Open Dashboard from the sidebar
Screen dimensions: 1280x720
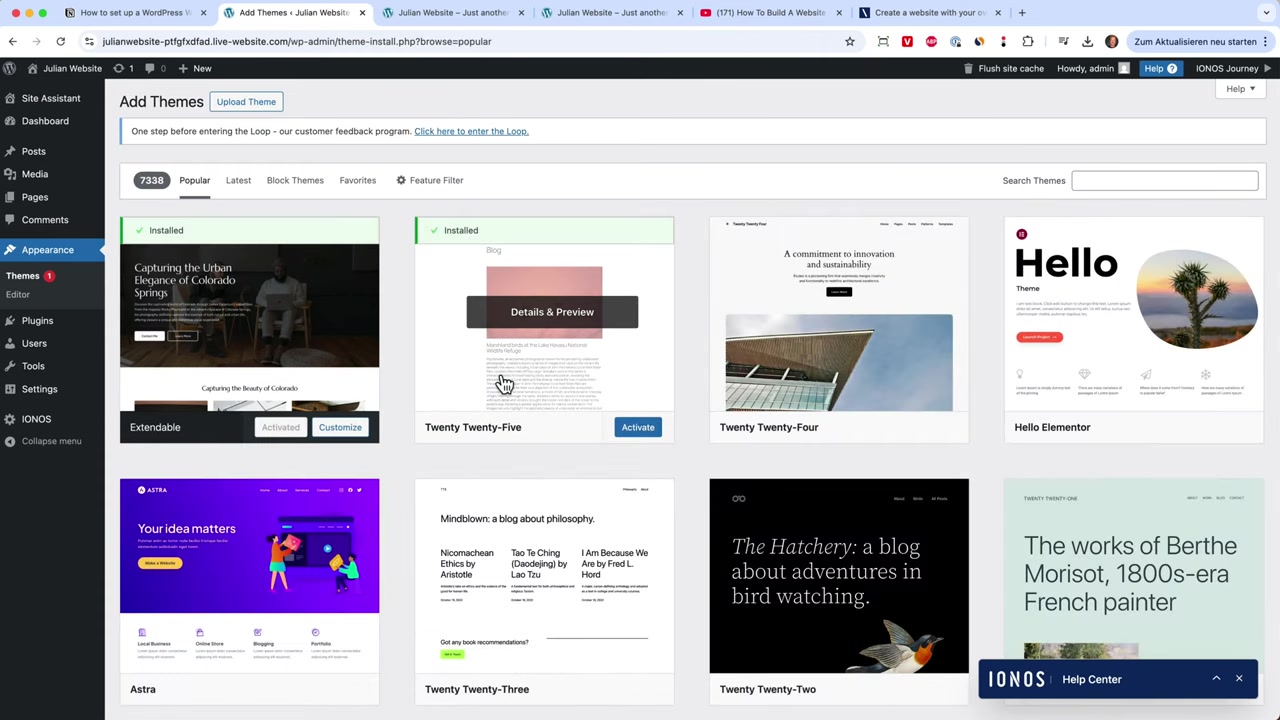(45, 121)
